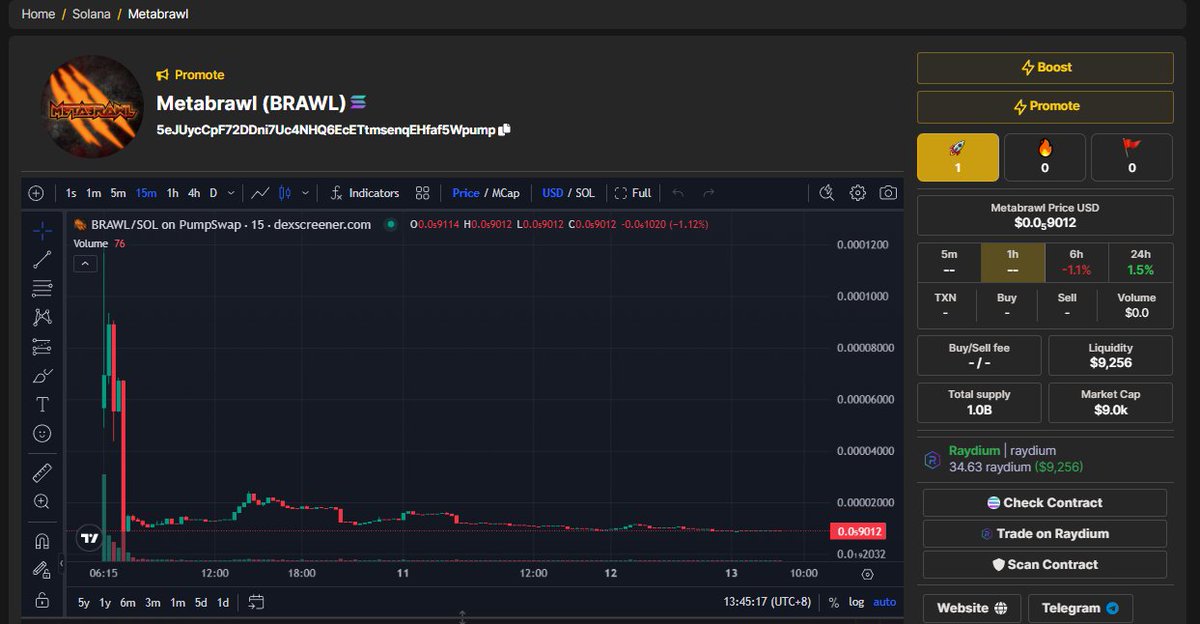This screenshot has height=624, width=1200.
Task: Click the fire vote button
Action: [1045, 157]
